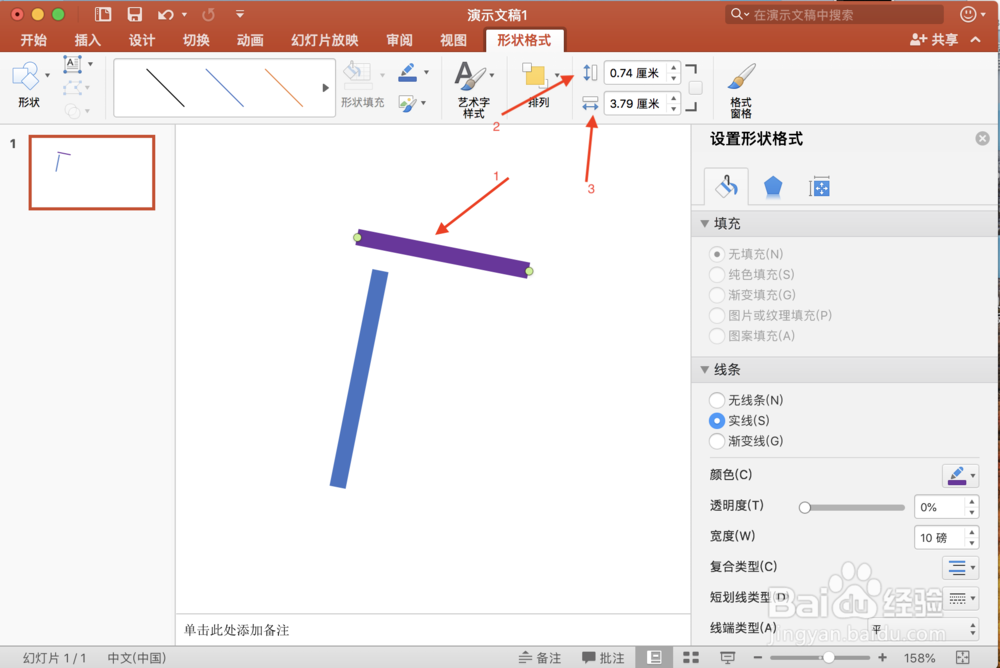This screenshot has height=668, width=1000.
Task: Select No line (无线条) radio button
Action: [717, 400]
